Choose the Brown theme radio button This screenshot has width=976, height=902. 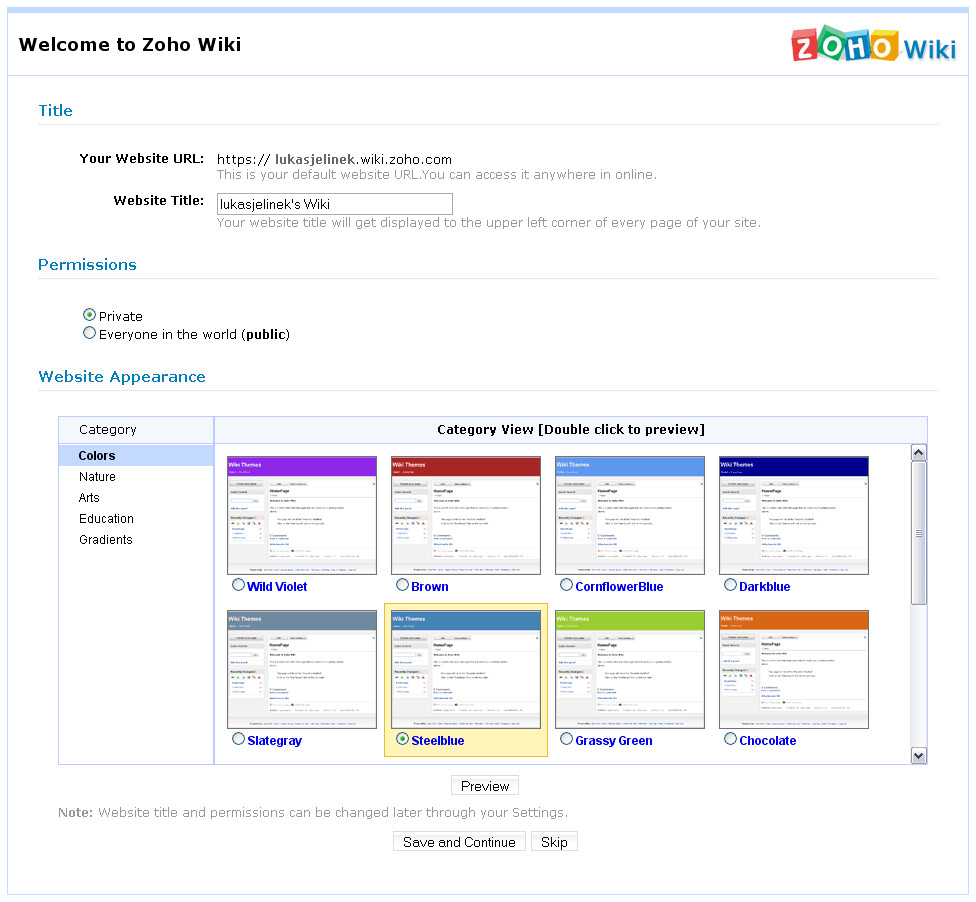click(402, 585)
